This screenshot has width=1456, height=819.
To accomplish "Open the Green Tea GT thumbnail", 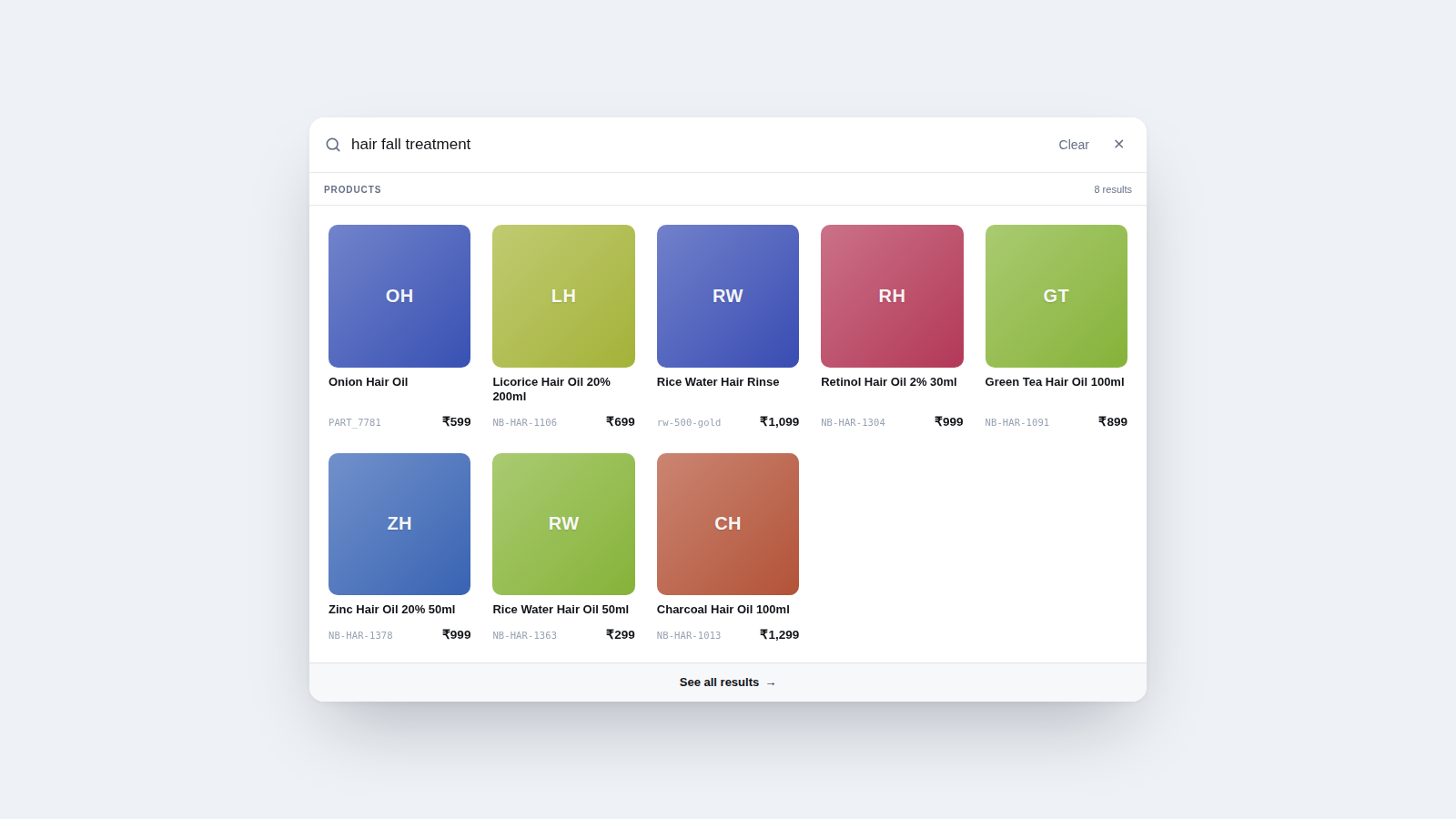I will 1057,296.
